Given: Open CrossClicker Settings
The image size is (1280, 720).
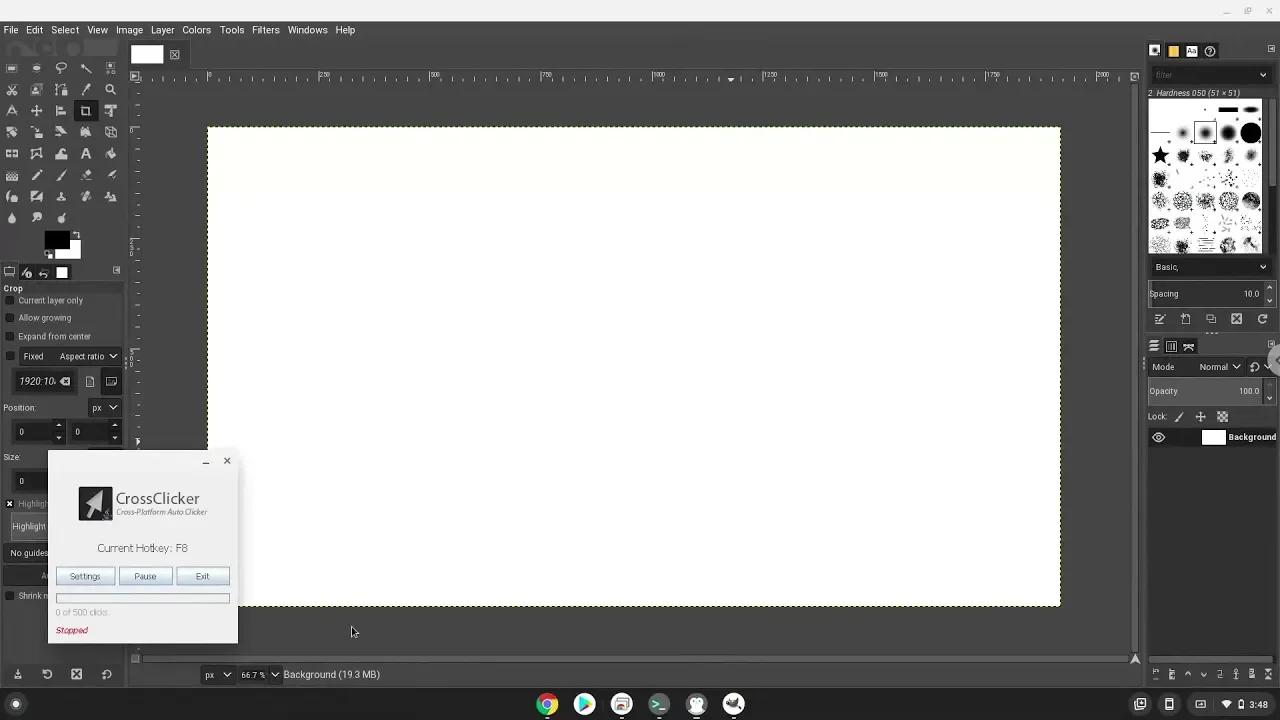Looking at the screenshot, I should coord(85,576).
